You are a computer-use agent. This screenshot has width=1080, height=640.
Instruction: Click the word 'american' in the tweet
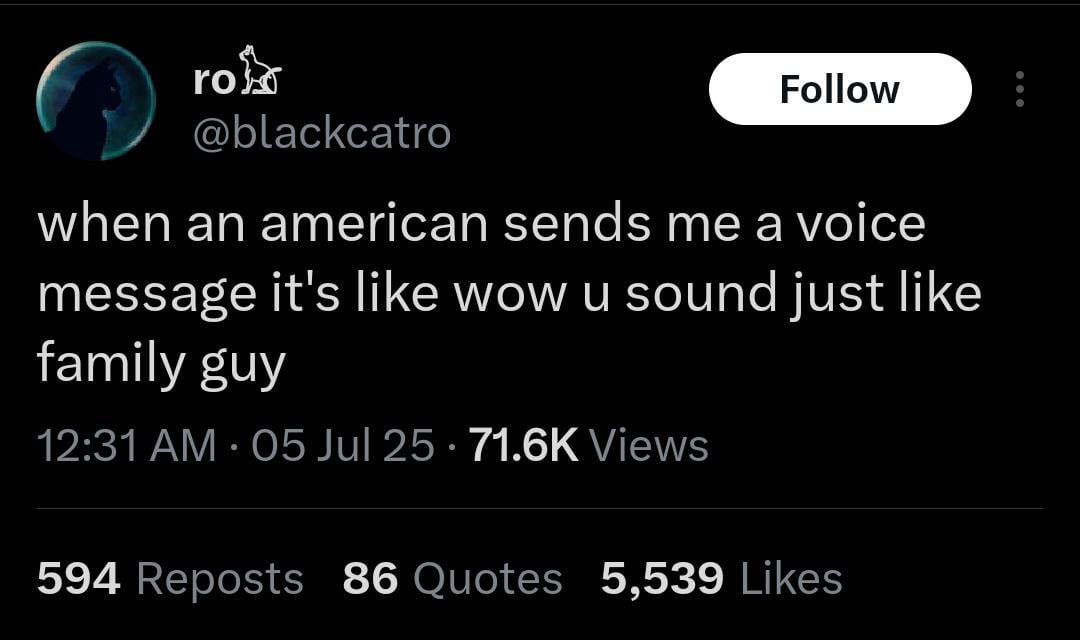[374, 224]
